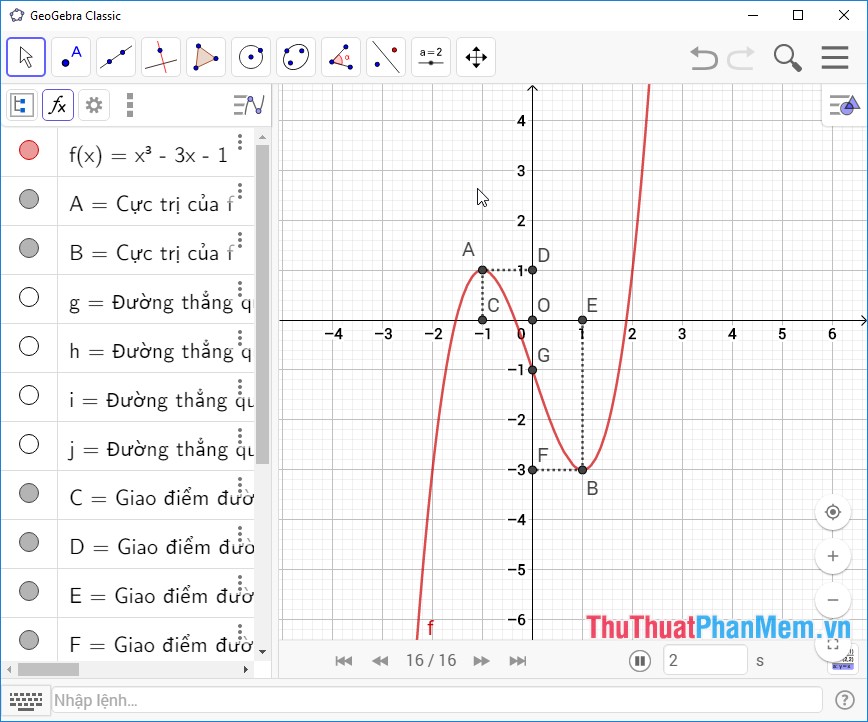This screenshot has width=868, height=722.
Task: Select the Circle with Center tool
Action: (x=251, y=57)
